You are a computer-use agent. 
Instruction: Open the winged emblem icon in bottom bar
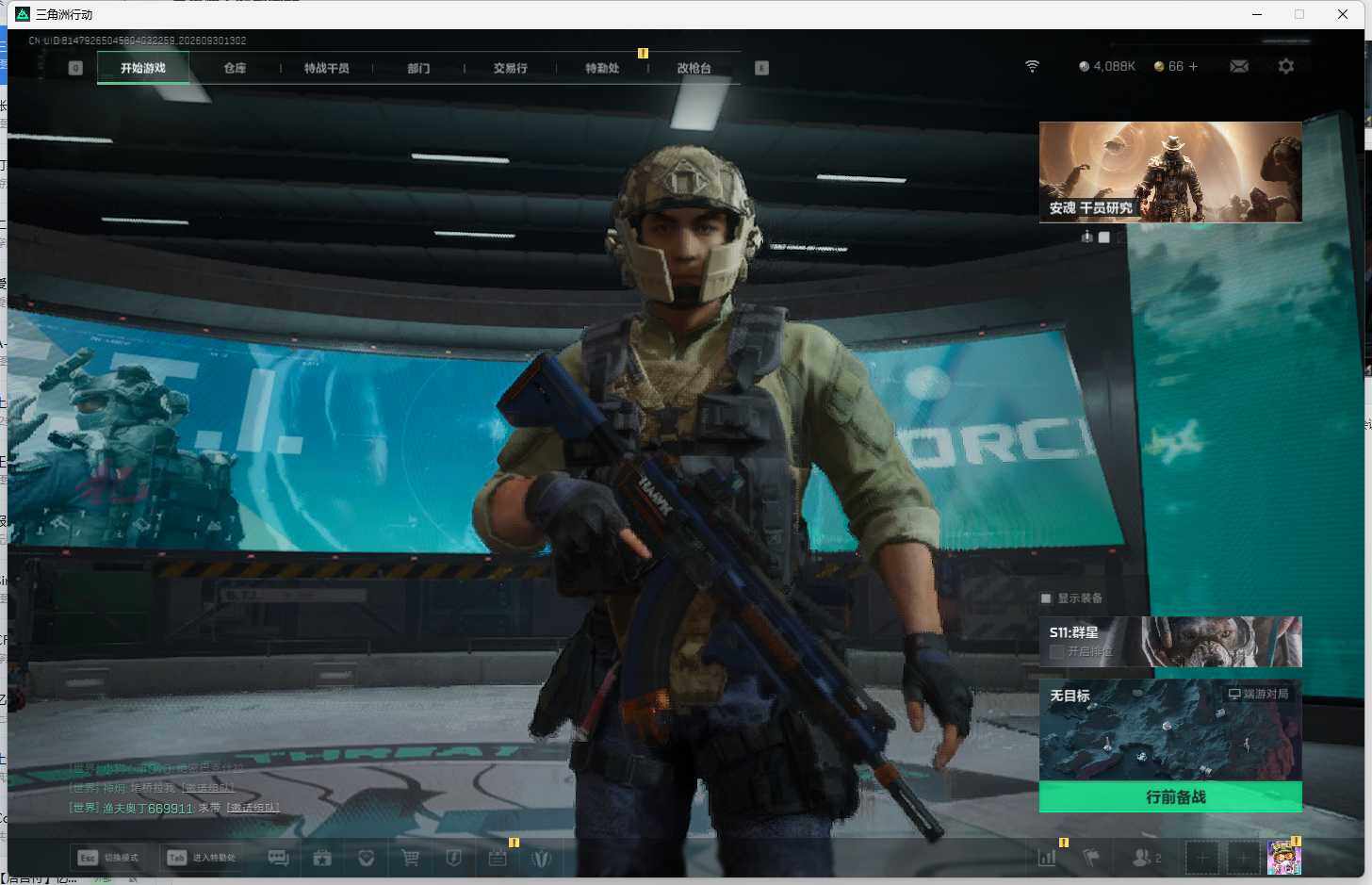click(541, 858)
